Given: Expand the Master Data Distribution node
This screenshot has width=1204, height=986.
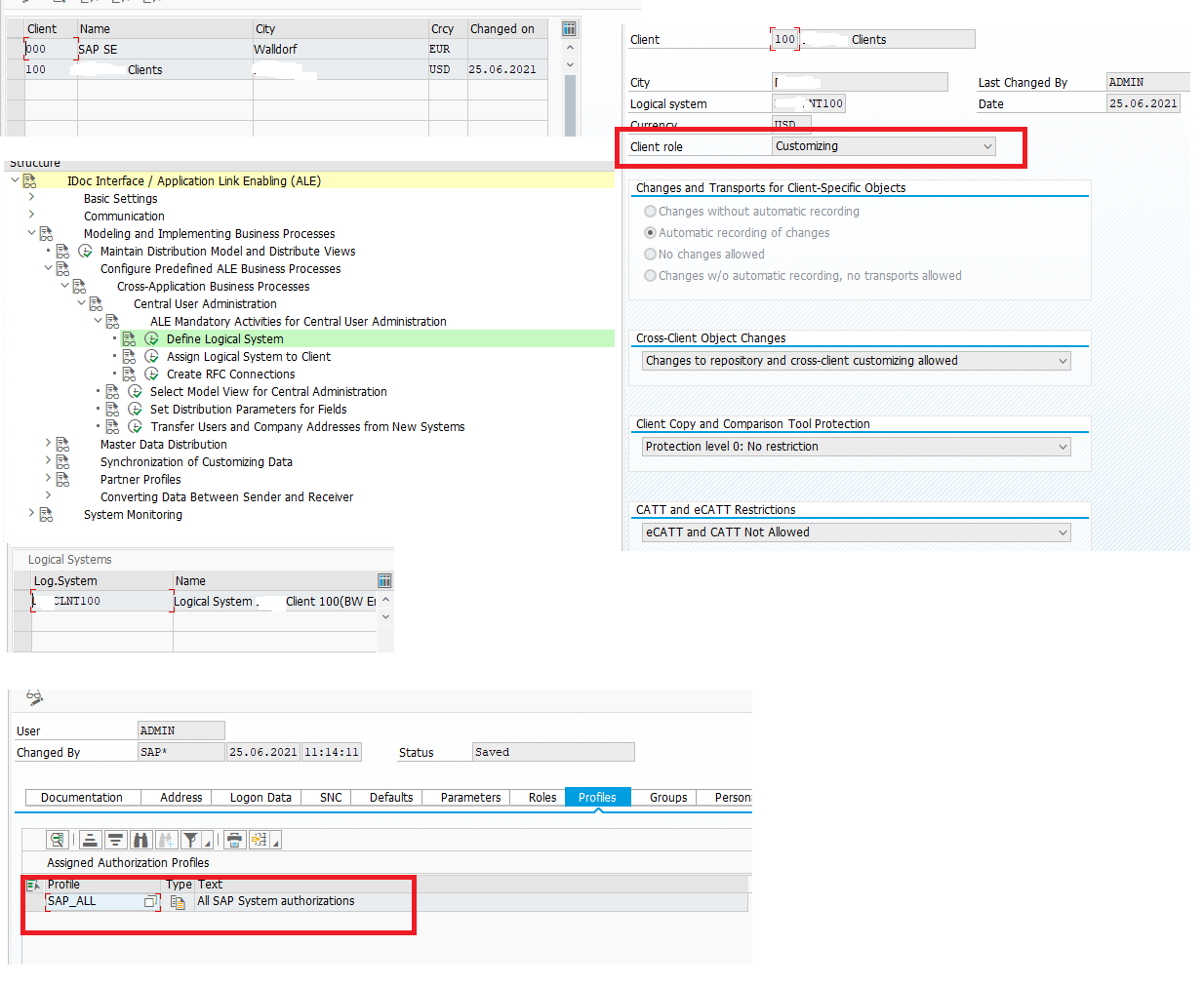Looking at the screenshot, I should click(x=48, y=444).
